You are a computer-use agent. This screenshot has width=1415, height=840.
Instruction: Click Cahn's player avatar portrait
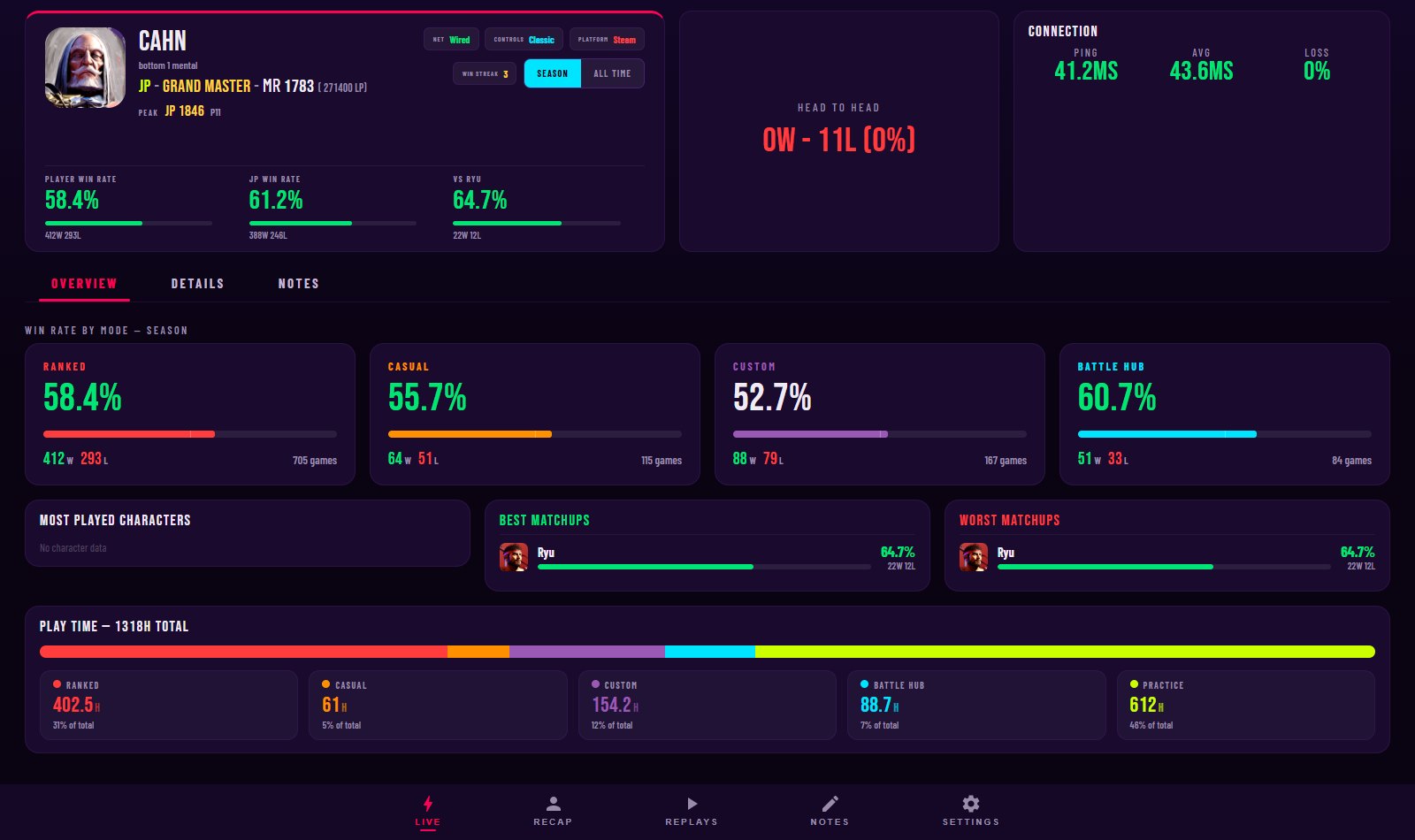coord(85,67)
